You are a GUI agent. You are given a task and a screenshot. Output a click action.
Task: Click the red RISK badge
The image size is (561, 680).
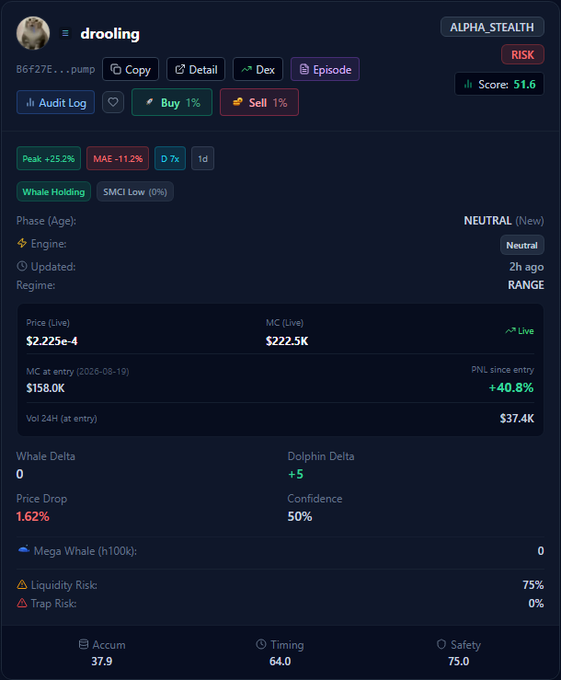(x=523, y=55)
